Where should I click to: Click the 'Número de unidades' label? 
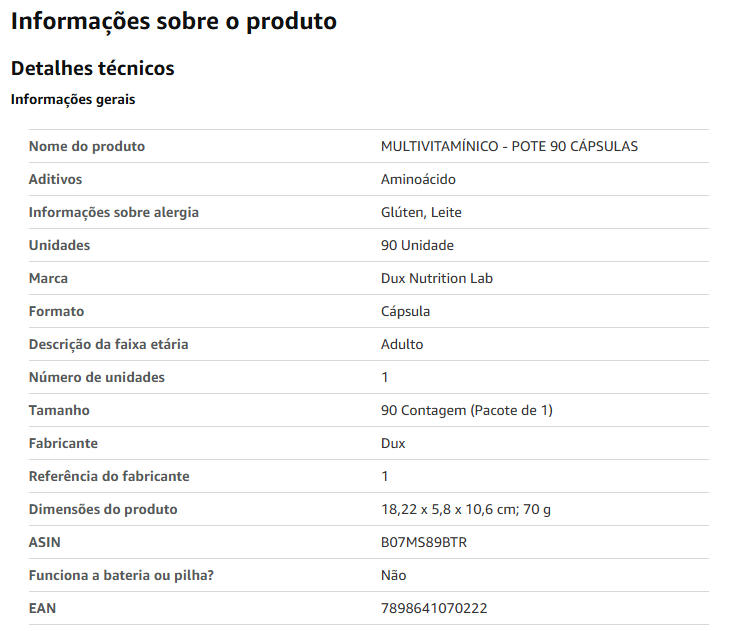click(x=97, y=377)
